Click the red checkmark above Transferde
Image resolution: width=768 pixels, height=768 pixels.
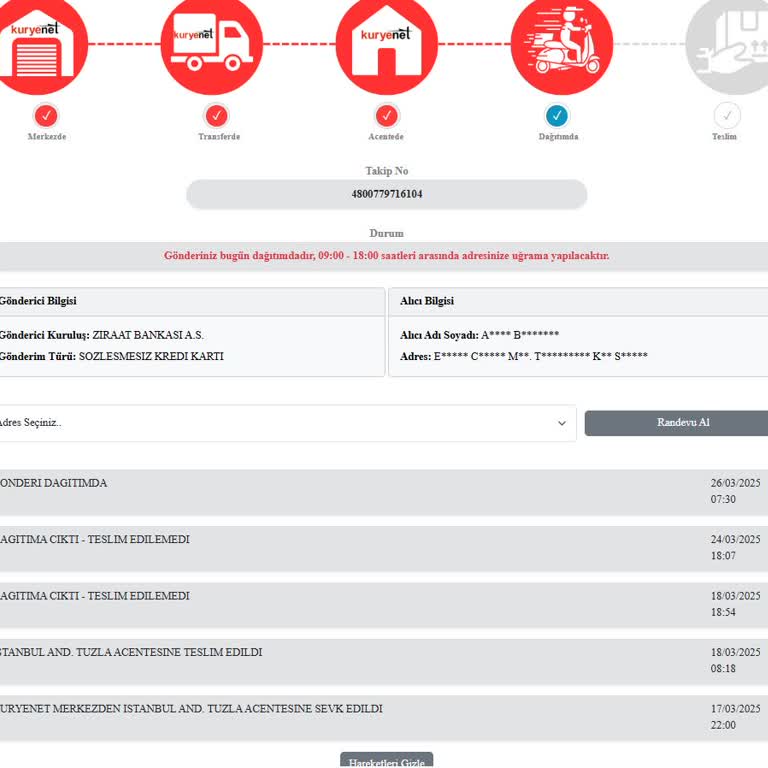click(x=216, y=116)
